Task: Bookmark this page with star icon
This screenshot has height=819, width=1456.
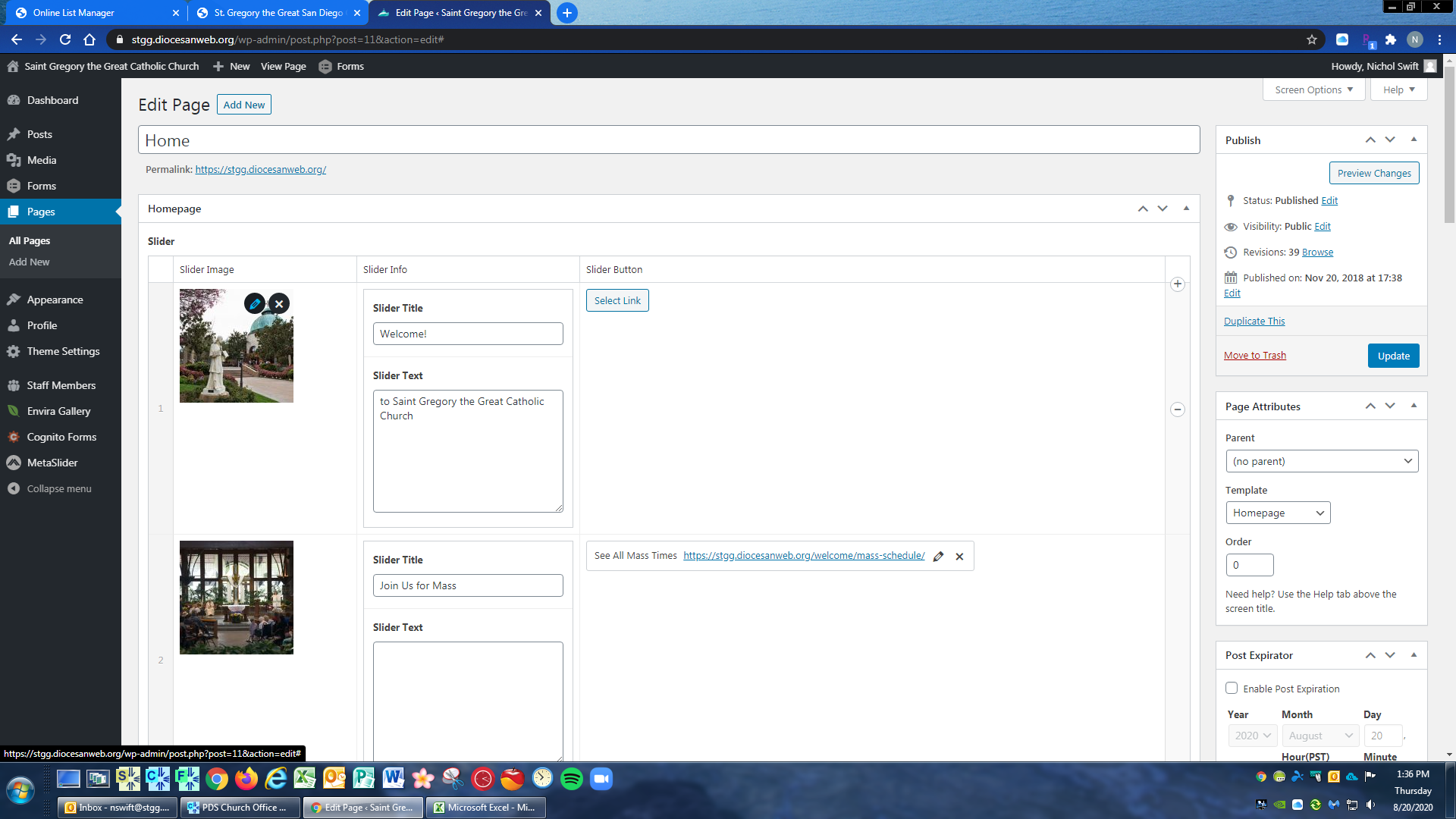Action: (1312, 39)
